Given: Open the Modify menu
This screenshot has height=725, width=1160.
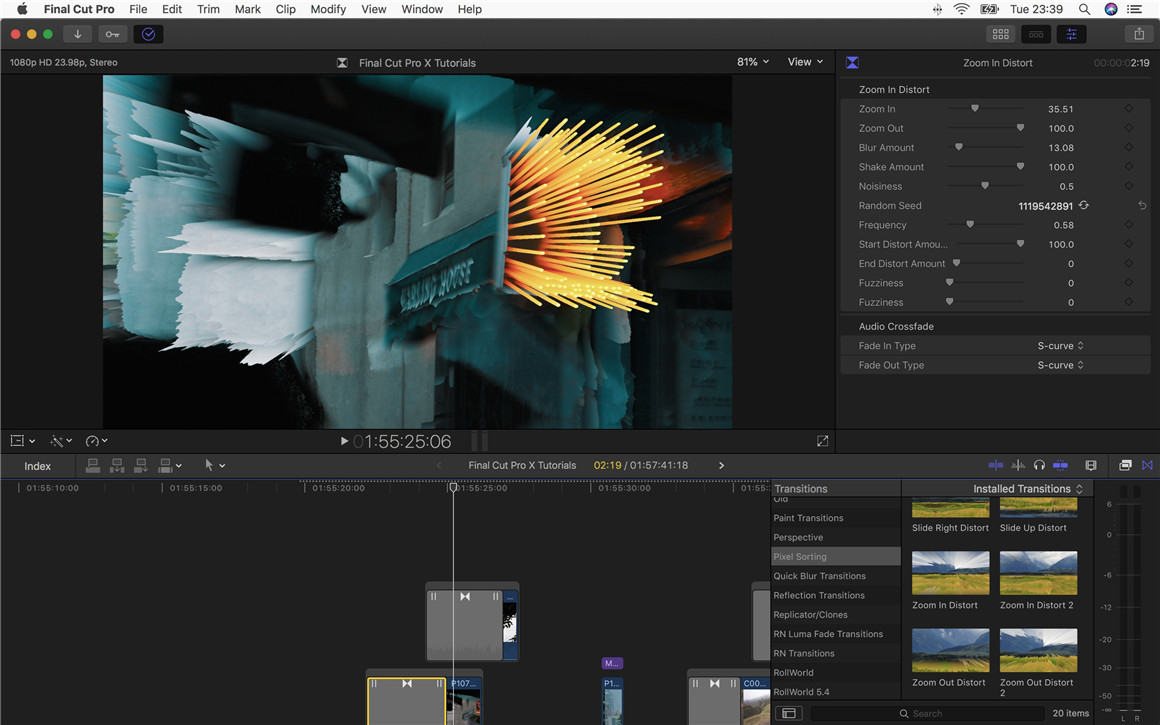Looking at the screenshot, I should click(328, 9).
